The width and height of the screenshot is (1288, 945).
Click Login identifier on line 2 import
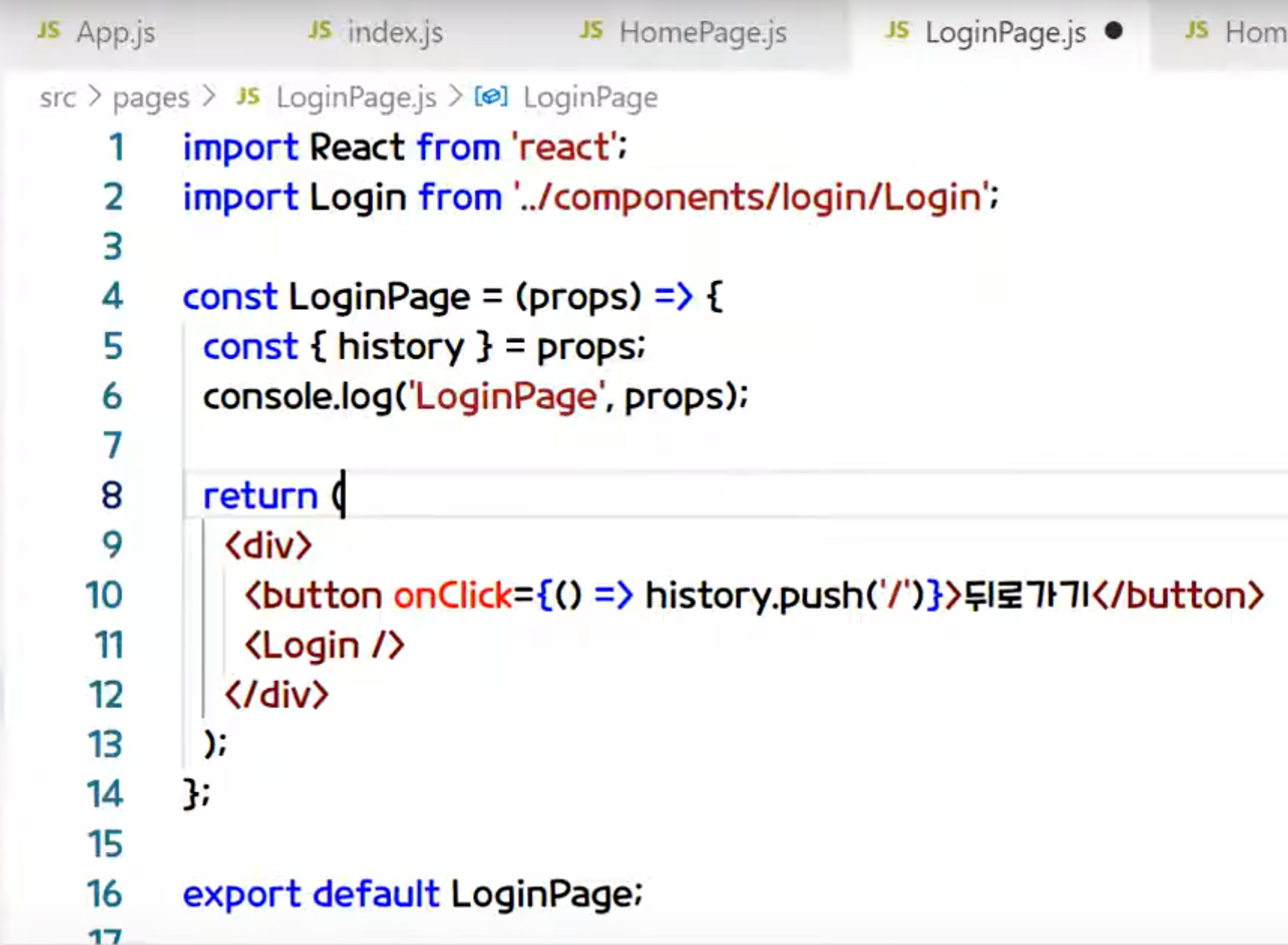358,198
